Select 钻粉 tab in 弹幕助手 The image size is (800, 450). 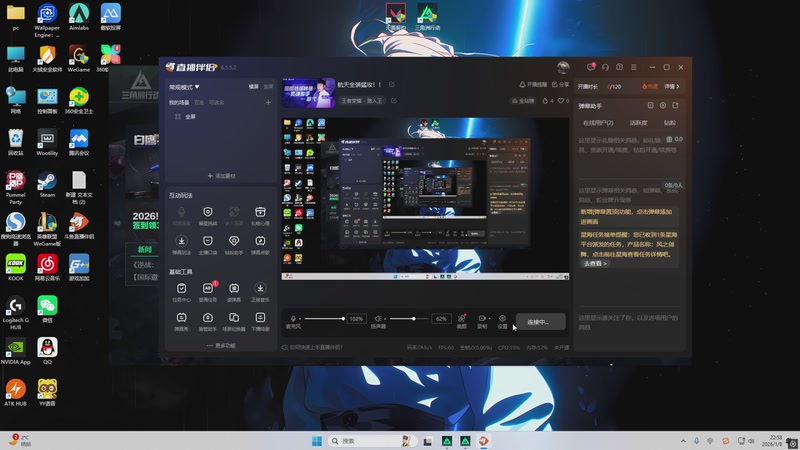click(670, 123)
